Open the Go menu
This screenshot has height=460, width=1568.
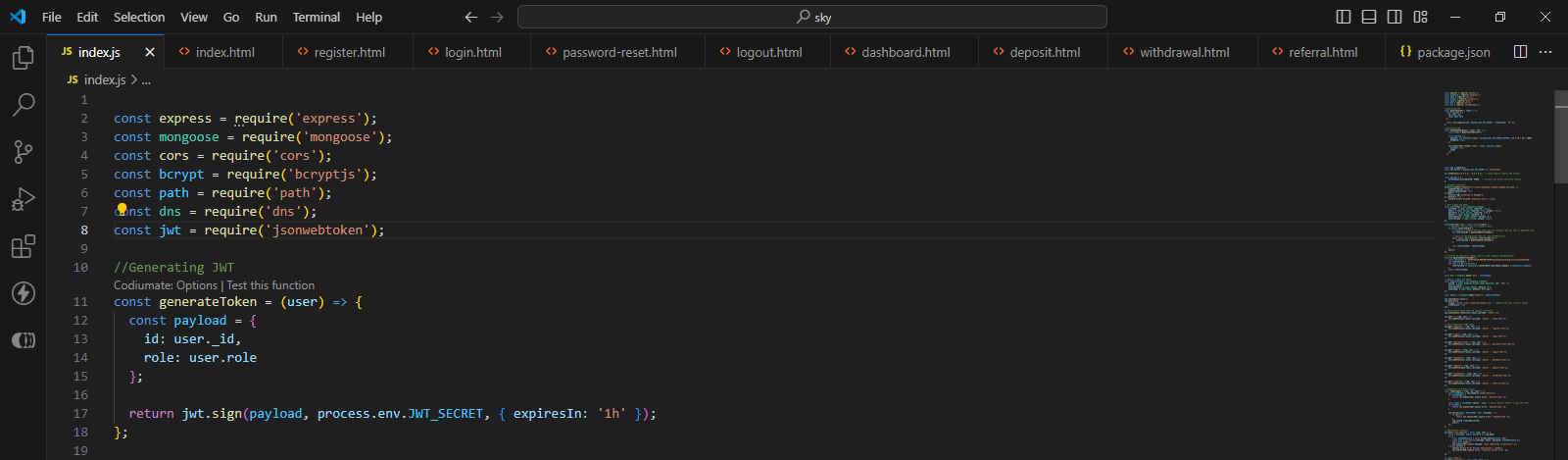pyautogui.click(x=231, y=17)
